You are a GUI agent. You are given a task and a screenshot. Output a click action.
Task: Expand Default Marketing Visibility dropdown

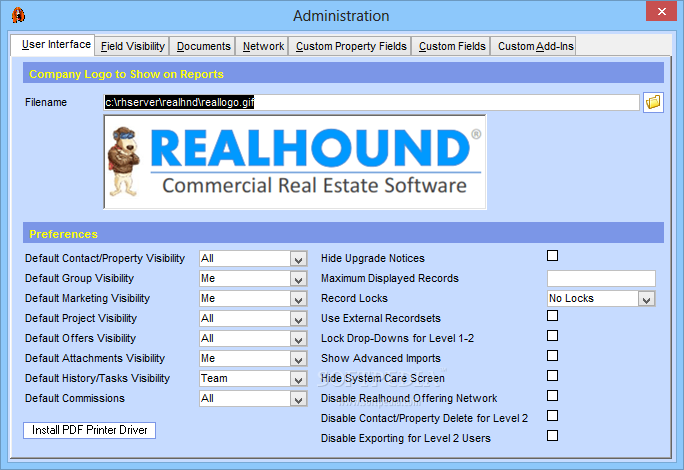298,299
